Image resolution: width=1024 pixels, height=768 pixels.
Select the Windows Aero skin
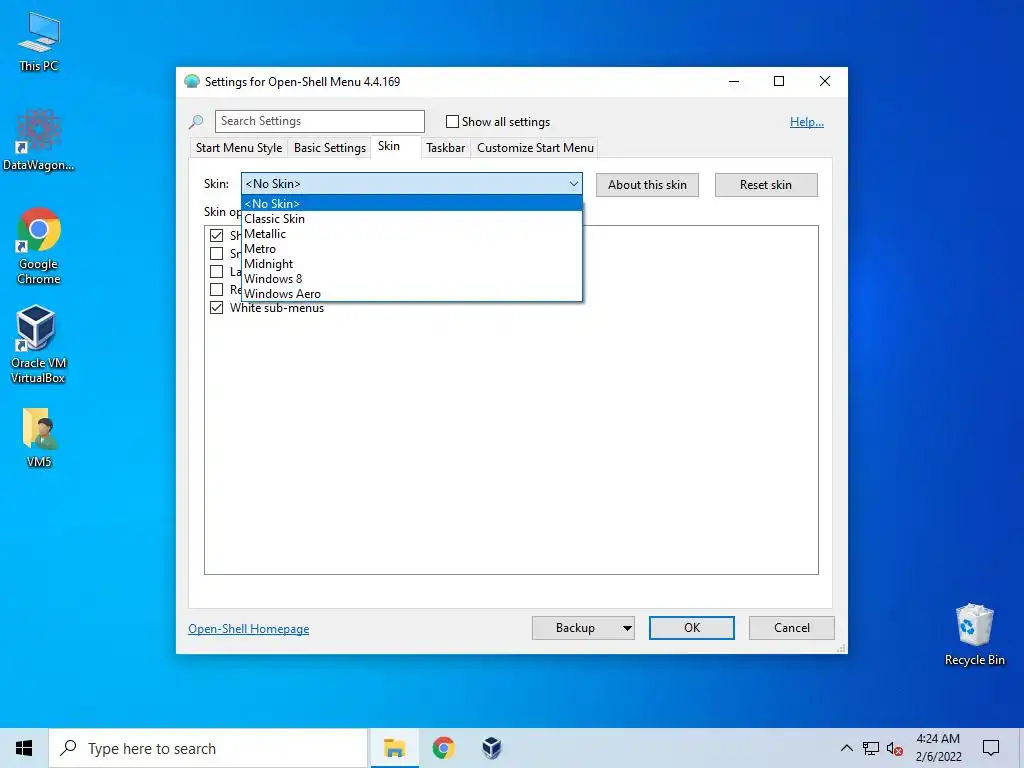(x=411, y=294)
